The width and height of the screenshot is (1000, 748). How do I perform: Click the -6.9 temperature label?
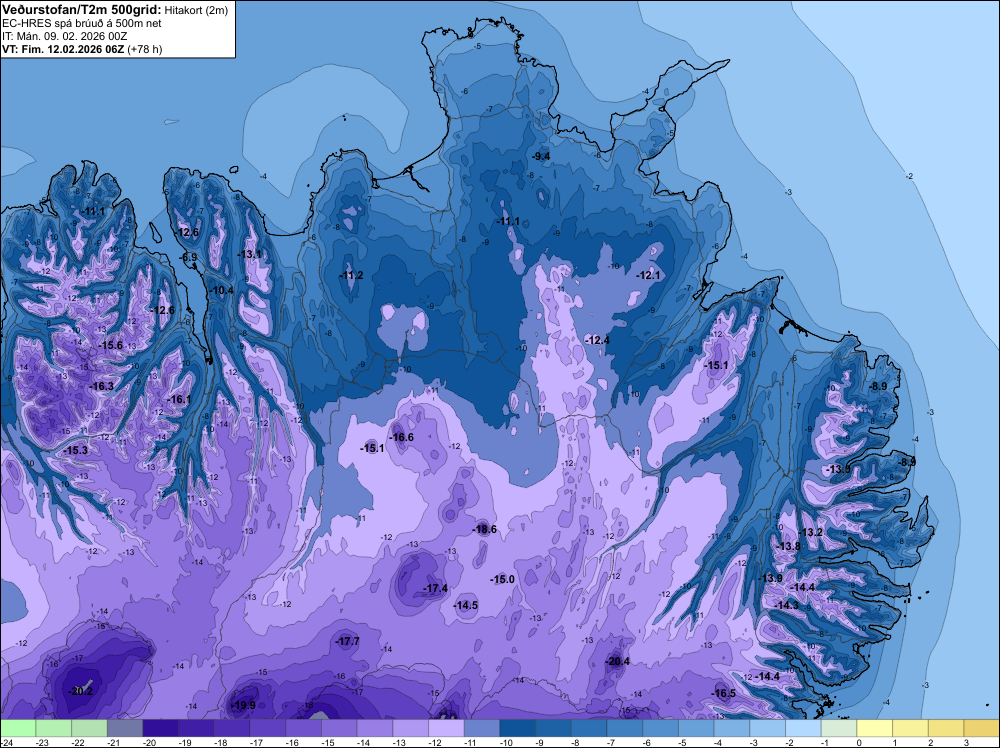click(189, 258)
